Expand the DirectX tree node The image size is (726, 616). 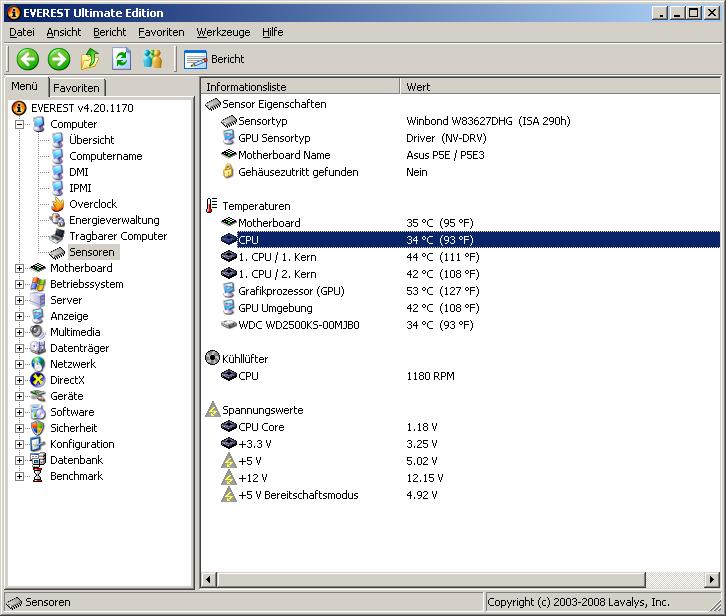(x=19, y=380)
